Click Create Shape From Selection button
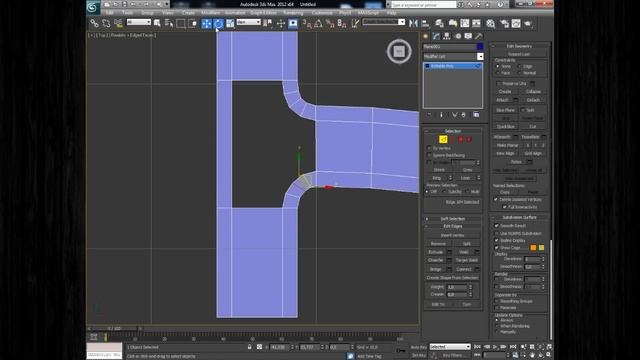This screenshot has width=640, height=360. click(x=452, y=278)
